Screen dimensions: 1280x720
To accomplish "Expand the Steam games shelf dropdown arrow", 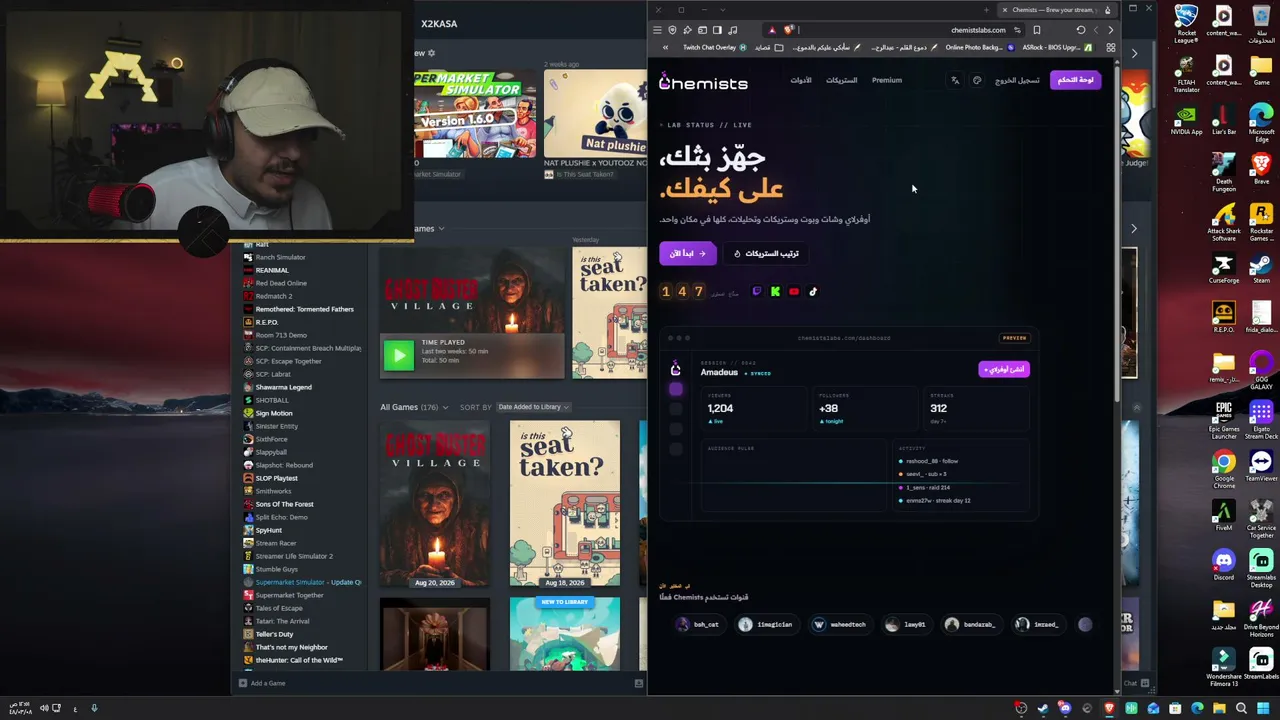I will pos(441,229).
